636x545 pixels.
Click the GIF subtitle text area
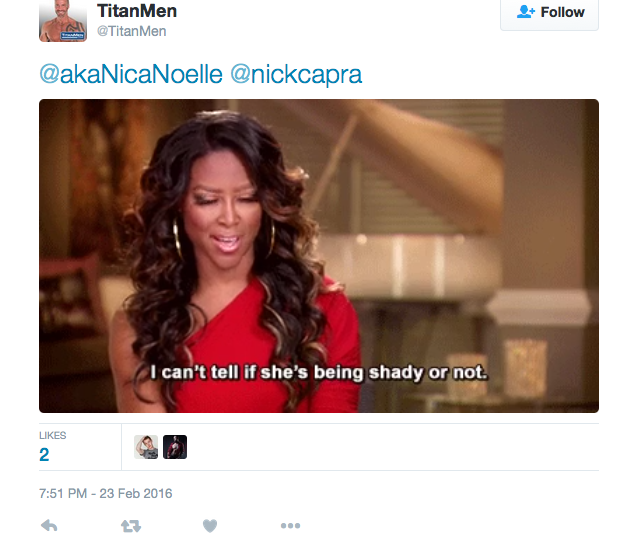point(319,372)
